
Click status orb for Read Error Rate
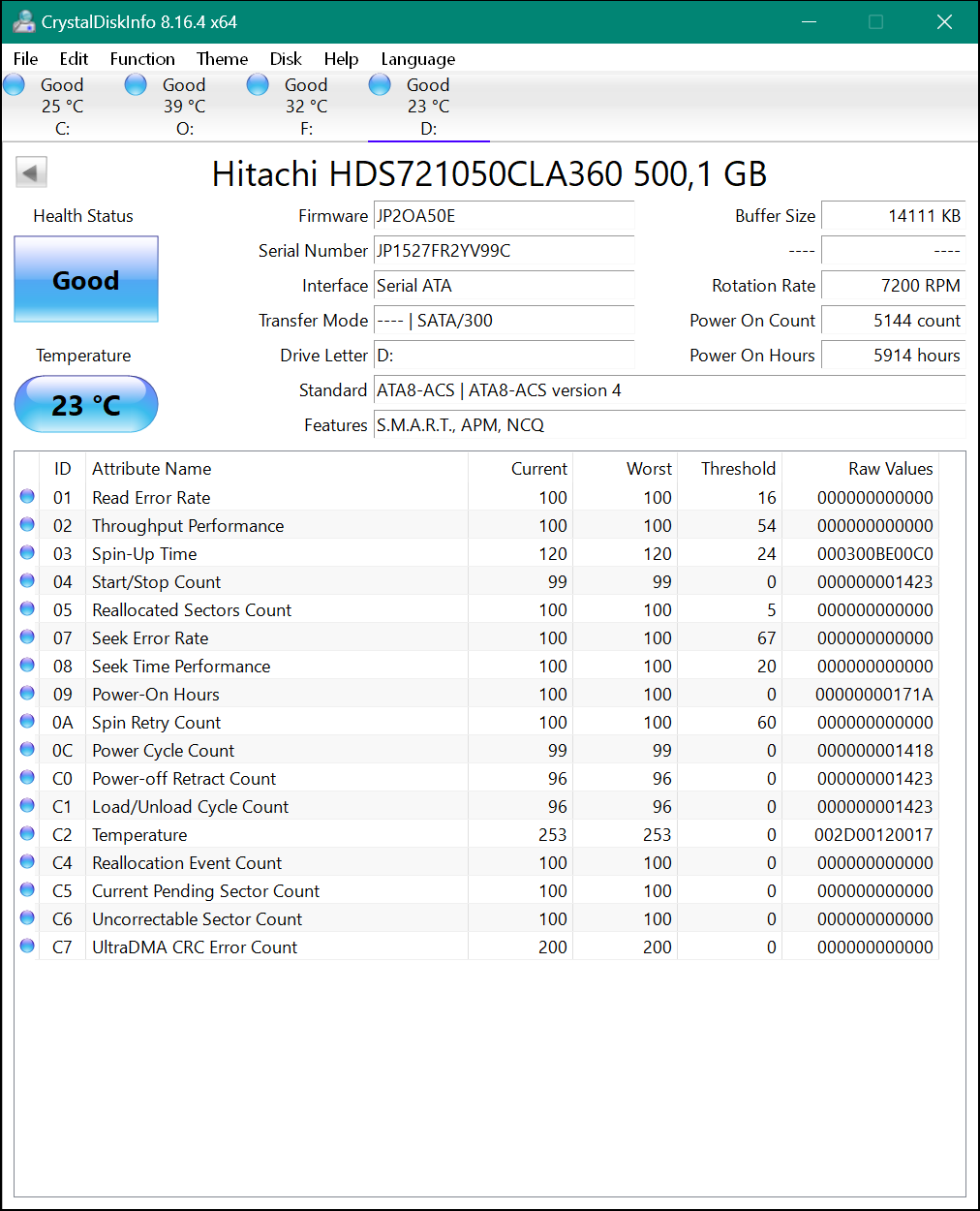click(27, 497)
